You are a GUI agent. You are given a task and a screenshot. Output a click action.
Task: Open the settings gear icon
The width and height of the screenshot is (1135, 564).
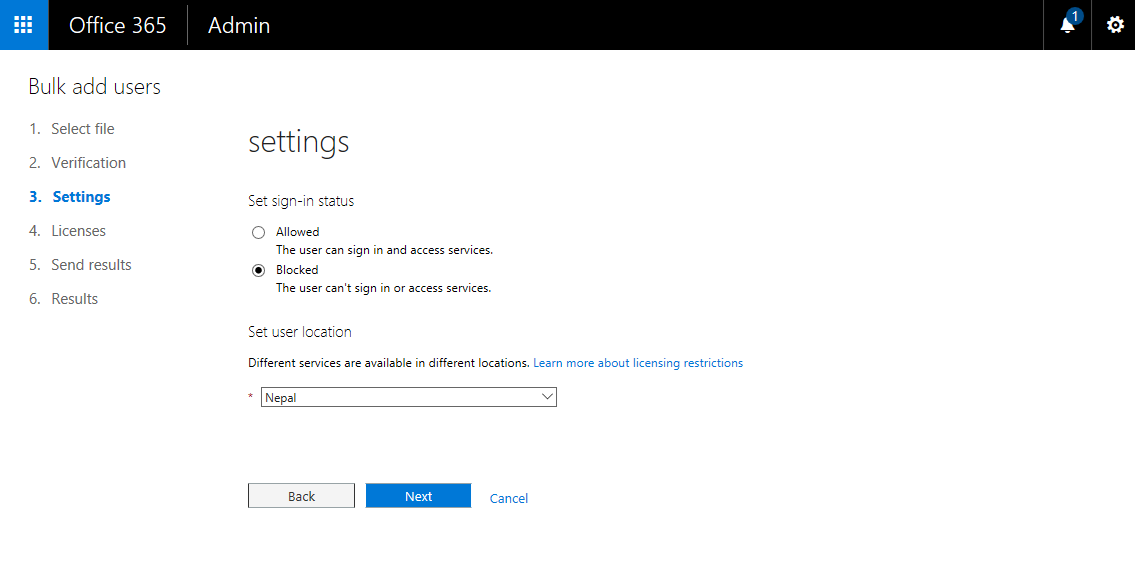click(x=1115, y=25)
